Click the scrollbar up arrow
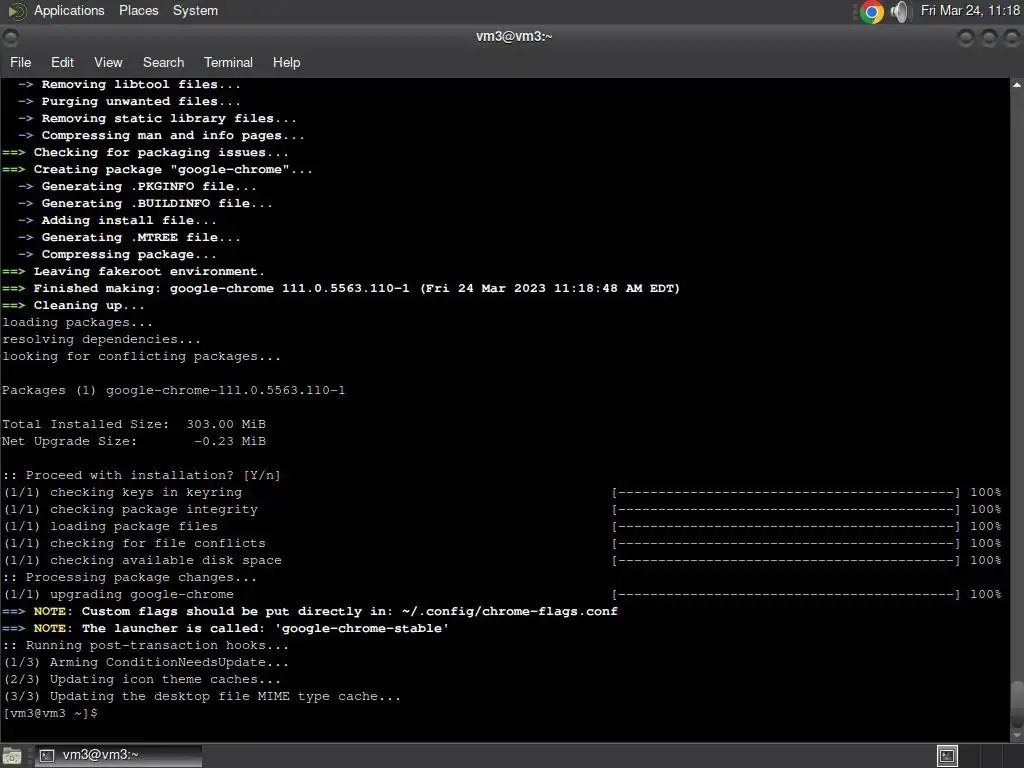Viewport: 1024px width, 768px height. (1017, 85)
